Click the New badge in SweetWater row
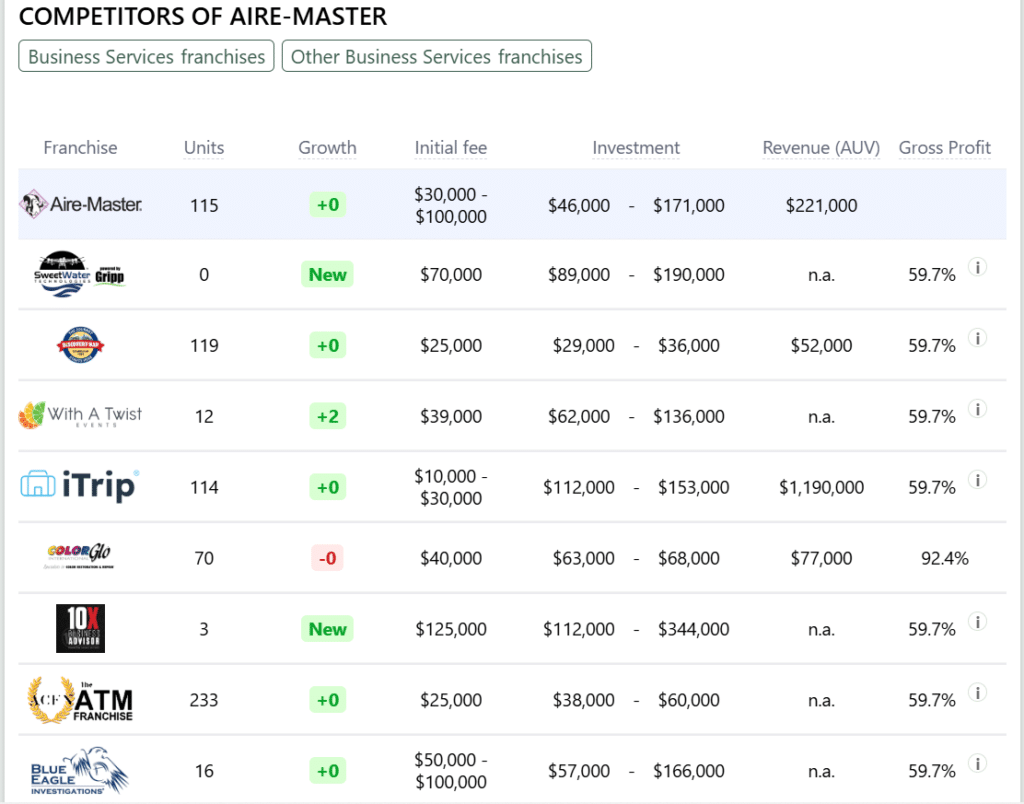1024x804 pixels. pyautogui.click(x=327, y=274)
